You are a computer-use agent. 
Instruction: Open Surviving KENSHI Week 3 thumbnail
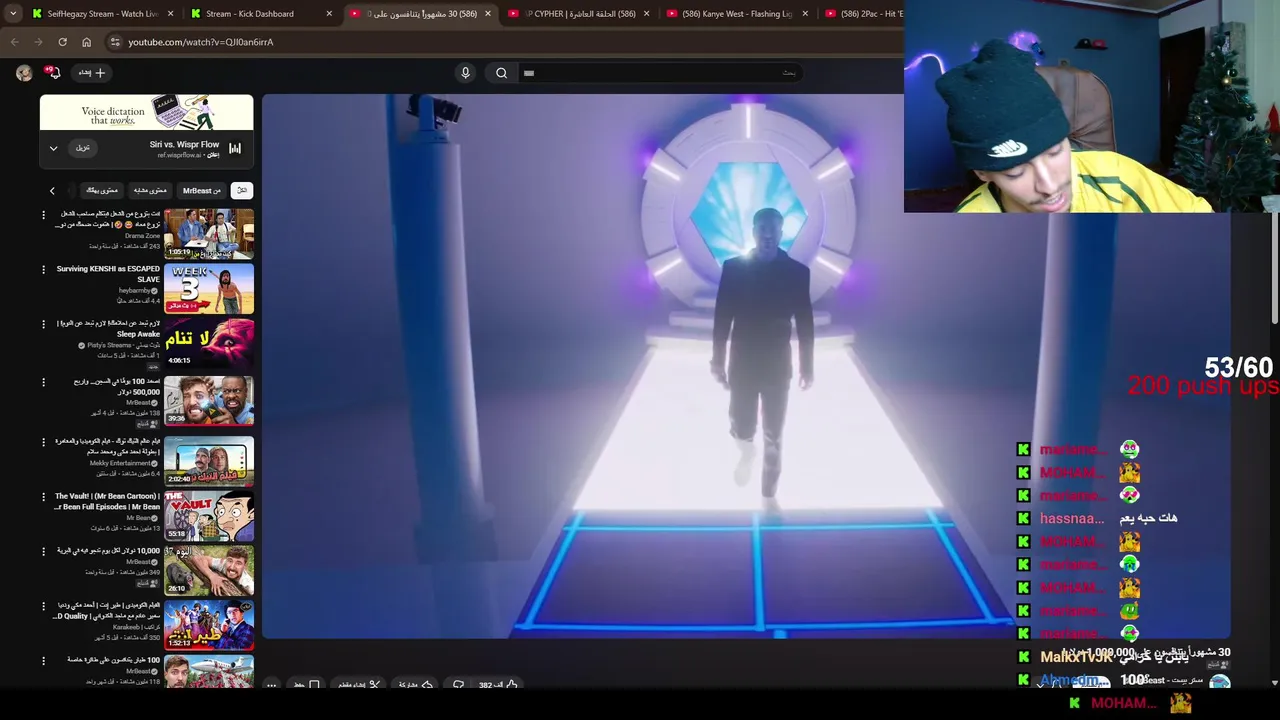tap(209, 288)
